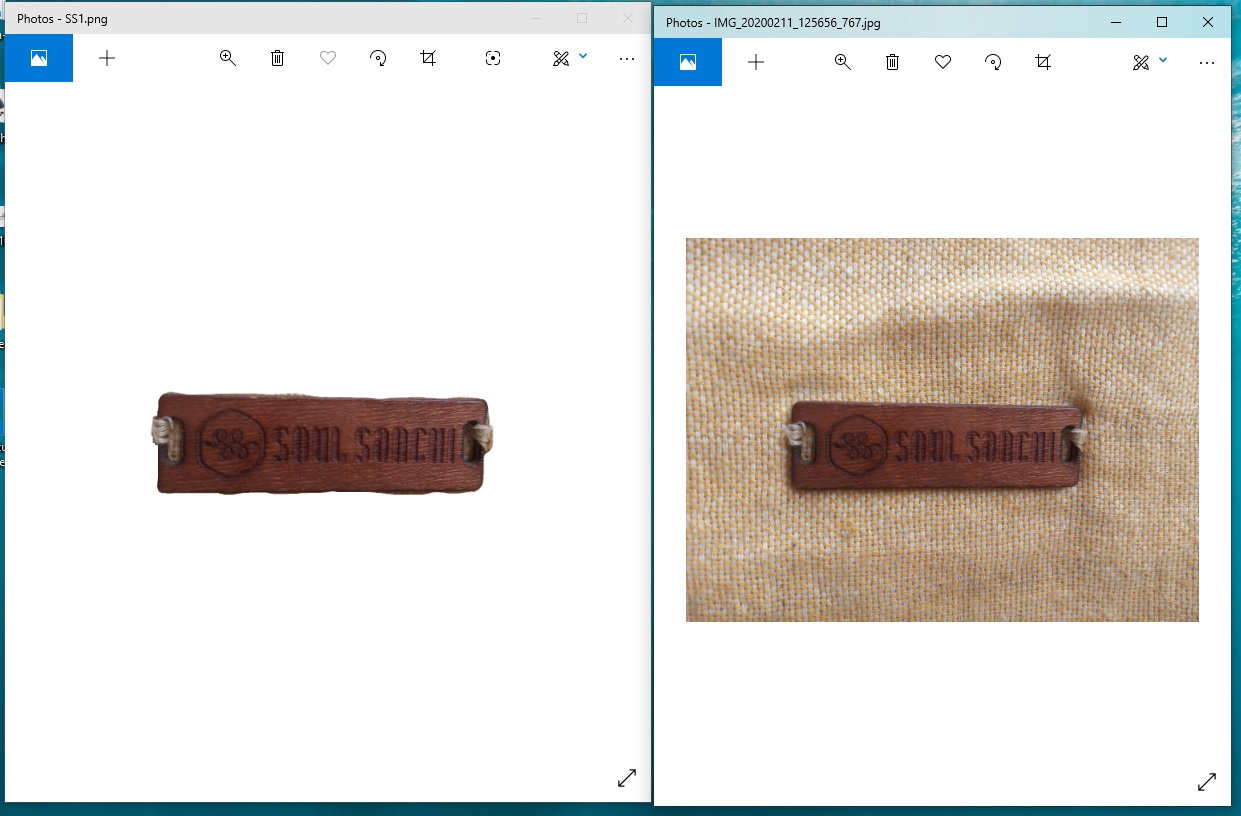Maximize the SS1.png Photos window

(582, 18)
